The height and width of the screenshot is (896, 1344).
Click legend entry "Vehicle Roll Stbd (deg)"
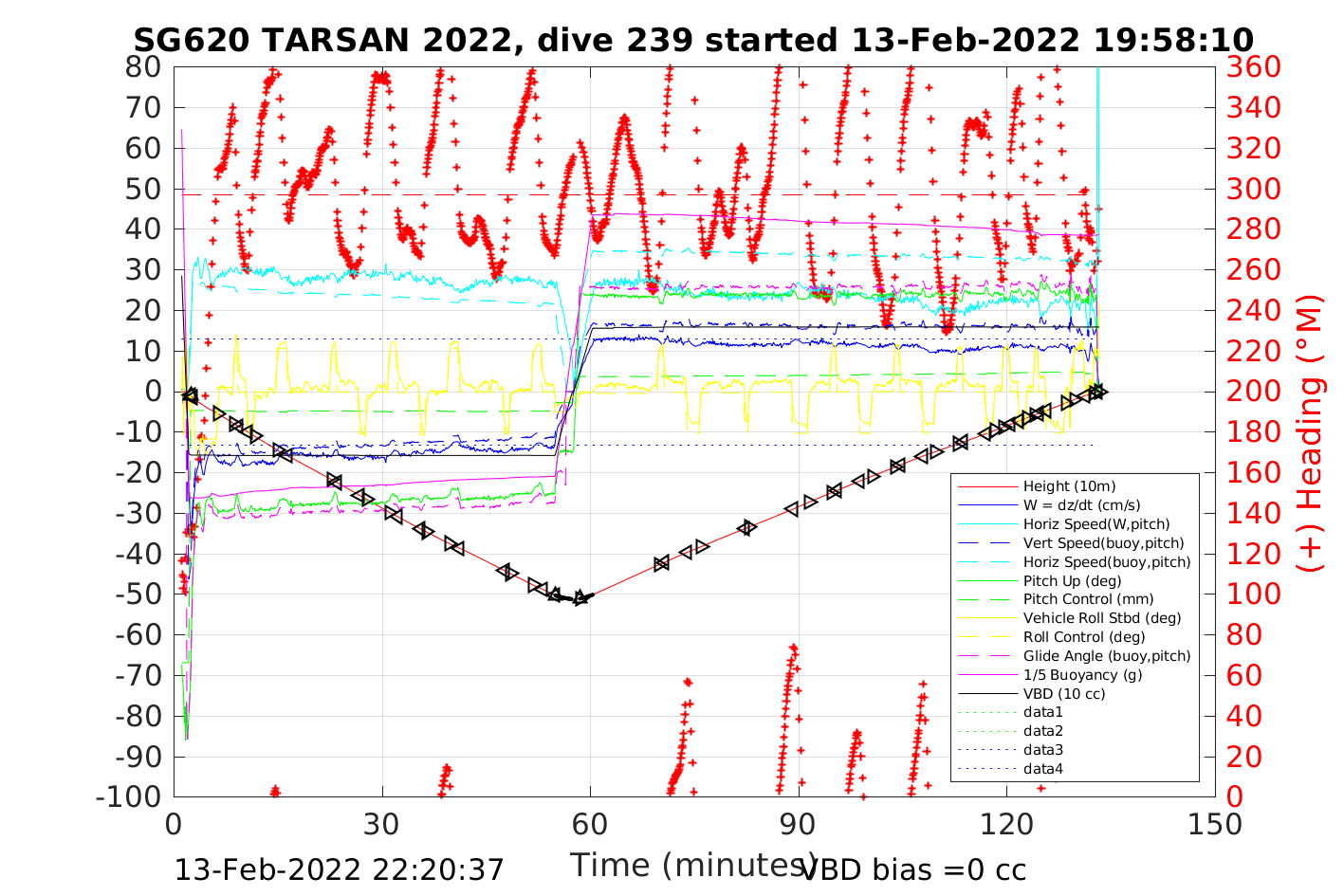(x=1102, y=618)
